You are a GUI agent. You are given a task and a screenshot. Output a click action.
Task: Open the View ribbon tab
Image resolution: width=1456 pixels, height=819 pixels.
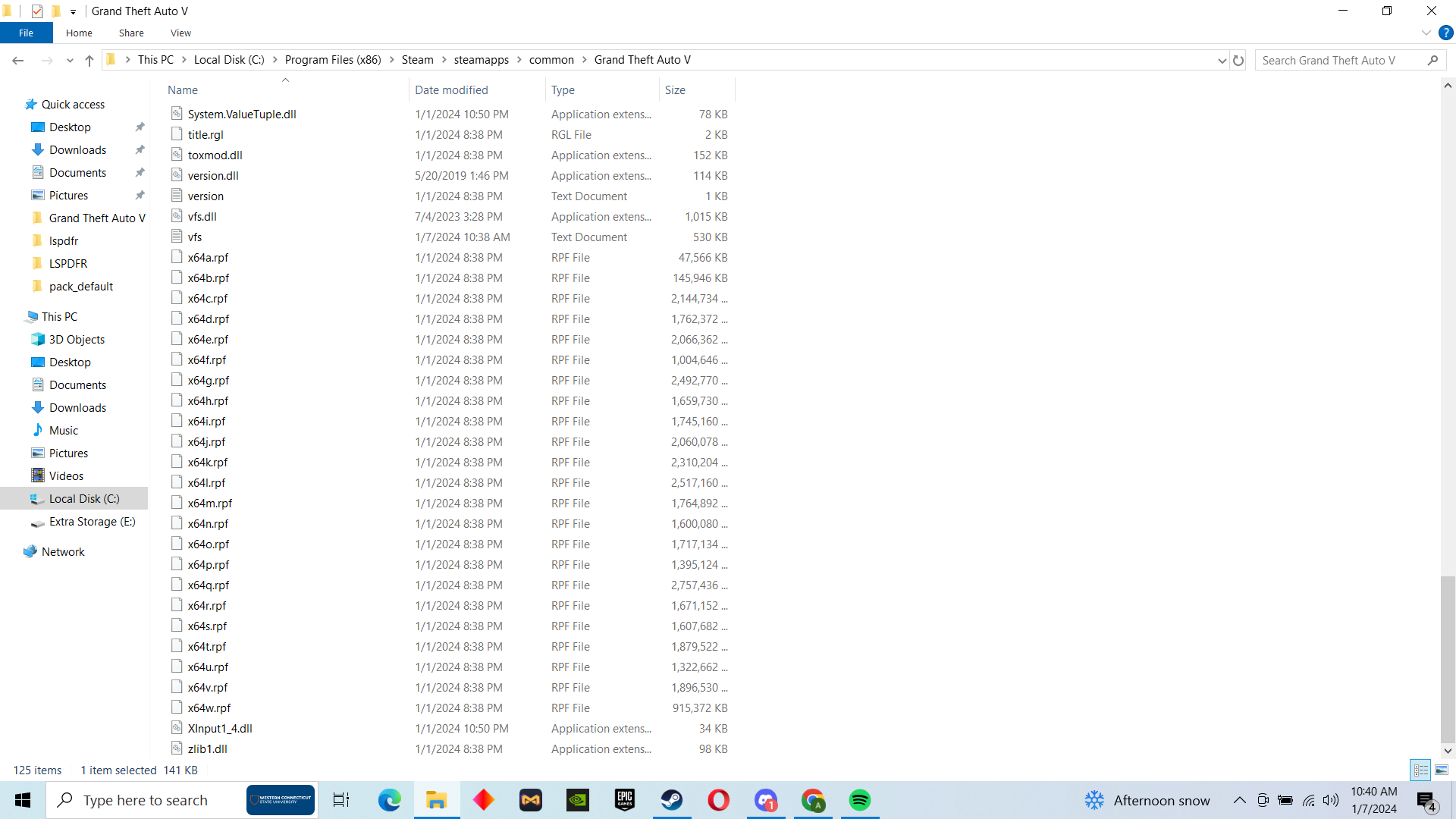180,33
